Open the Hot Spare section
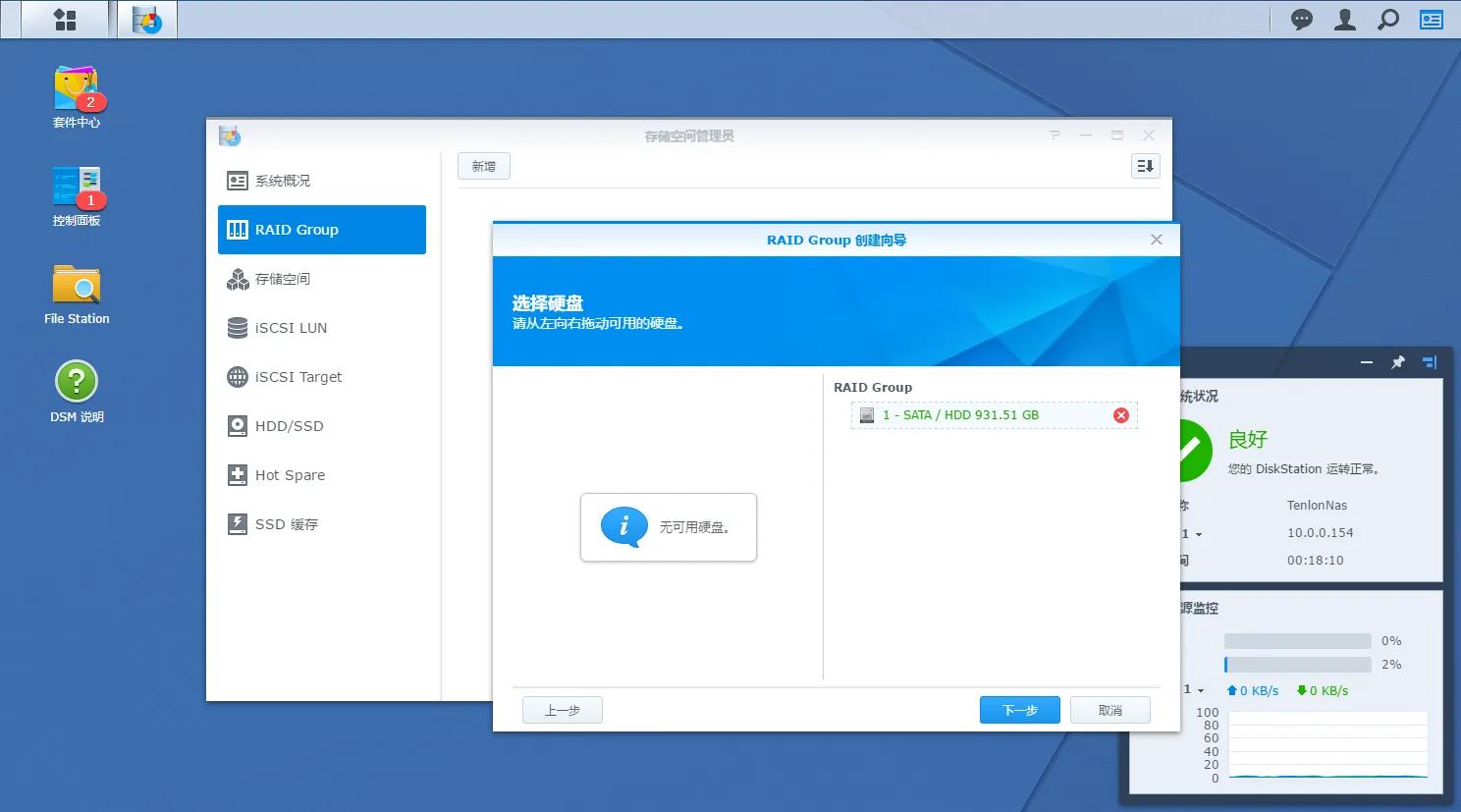This screenshot has height=812, width=1461. (x=290, y=474)
